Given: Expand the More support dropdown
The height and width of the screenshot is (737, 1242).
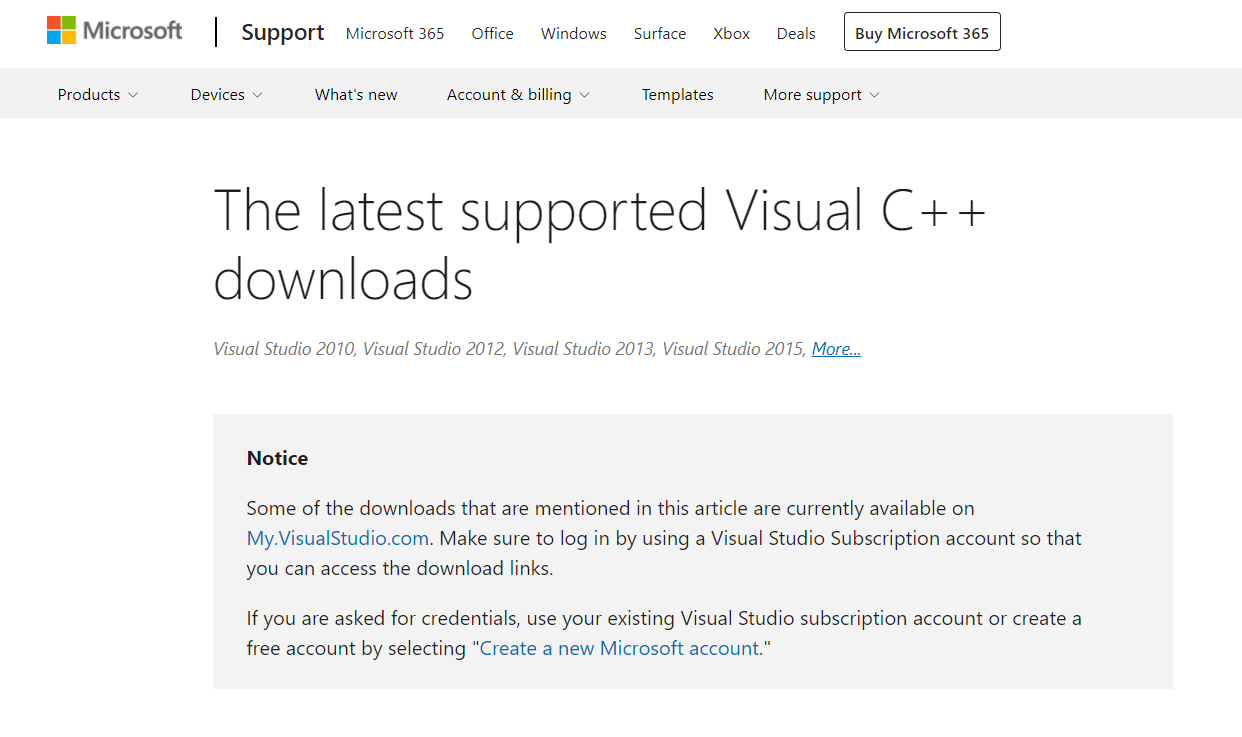Looking at the screenshot, I should (x=821, y=94).
